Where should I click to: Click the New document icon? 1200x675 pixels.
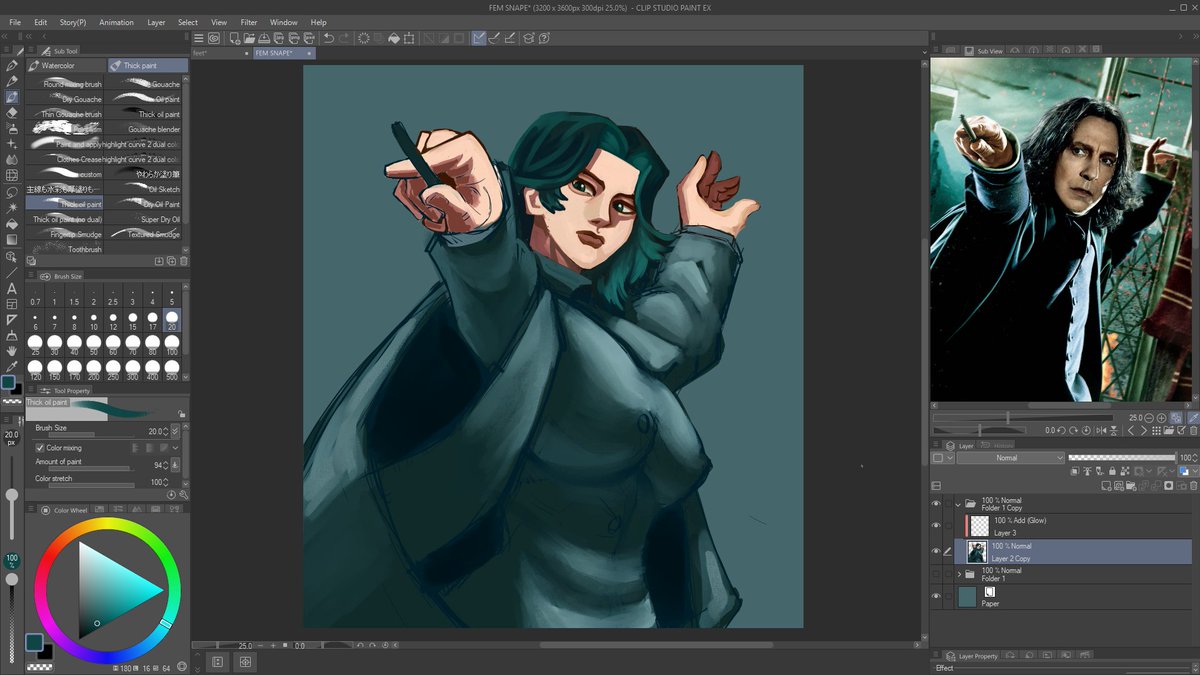[234, 39]
